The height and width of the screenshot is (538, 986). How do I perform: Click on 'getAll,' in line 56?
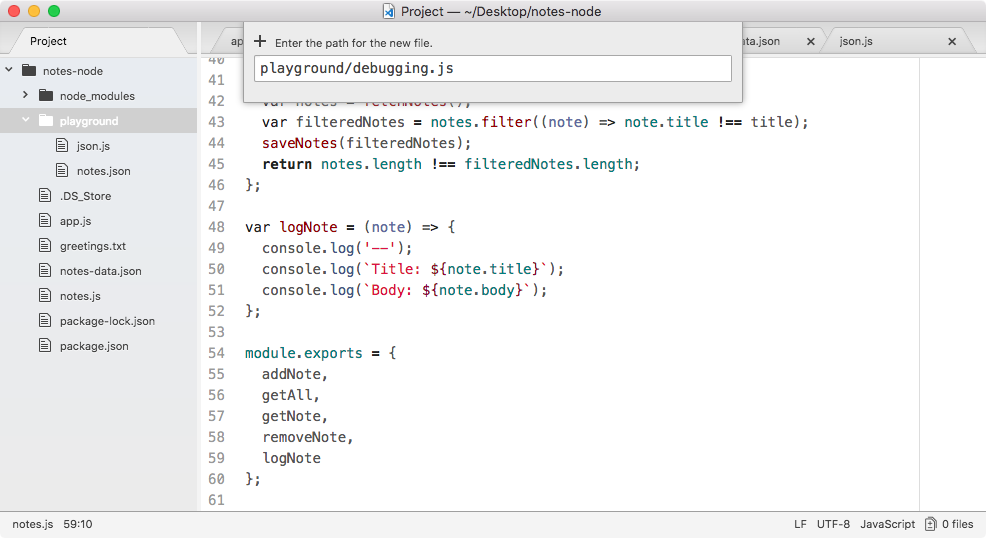[x=291, y=395]
